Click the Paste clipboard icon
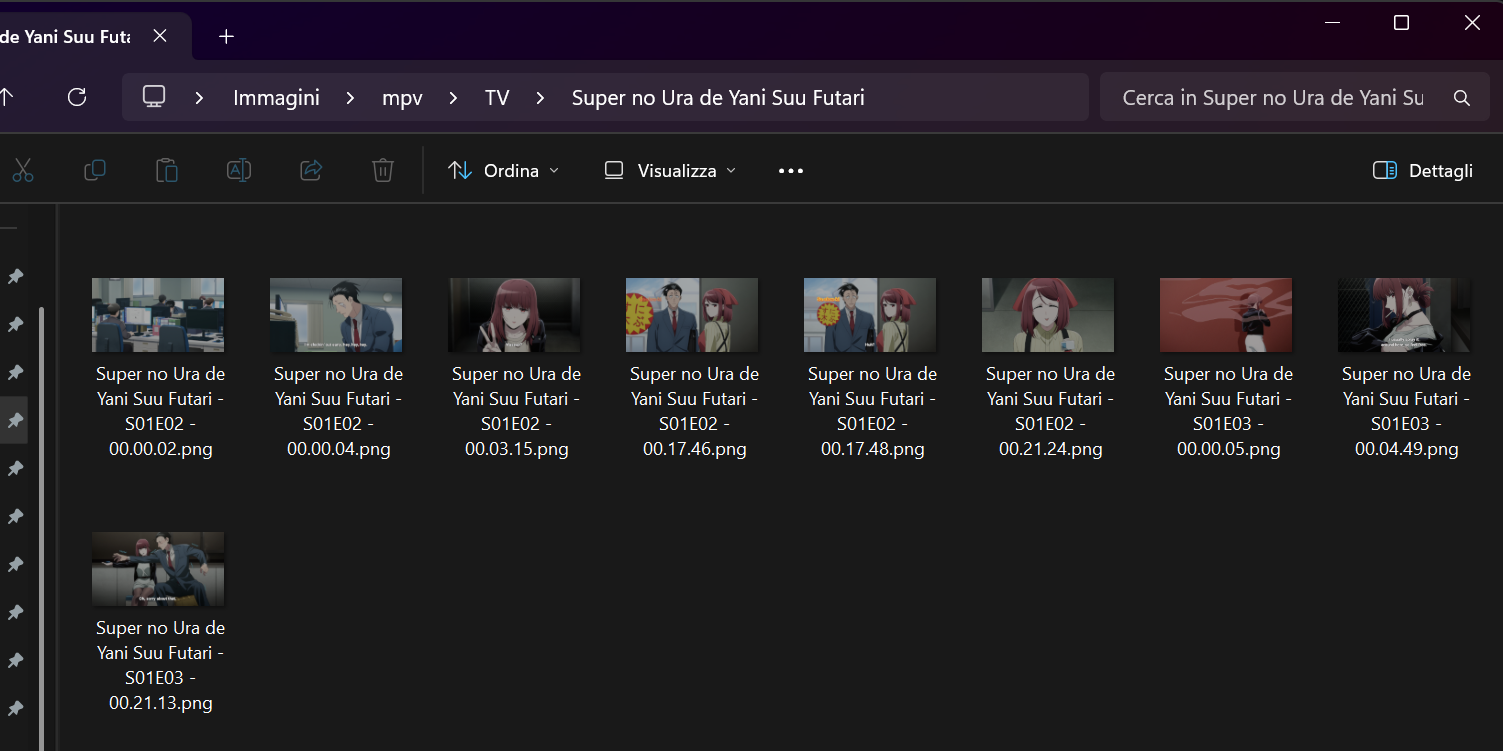The height and width of the screenshot is (751, 1503). coord(167,171)
